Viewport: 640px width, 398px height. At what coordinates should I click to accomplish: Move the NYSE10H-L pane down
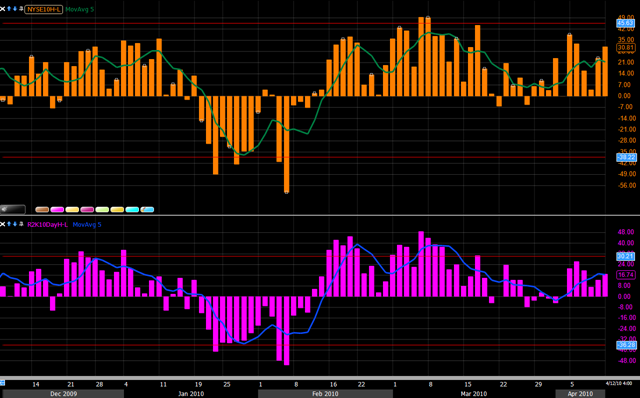point(15,9)
